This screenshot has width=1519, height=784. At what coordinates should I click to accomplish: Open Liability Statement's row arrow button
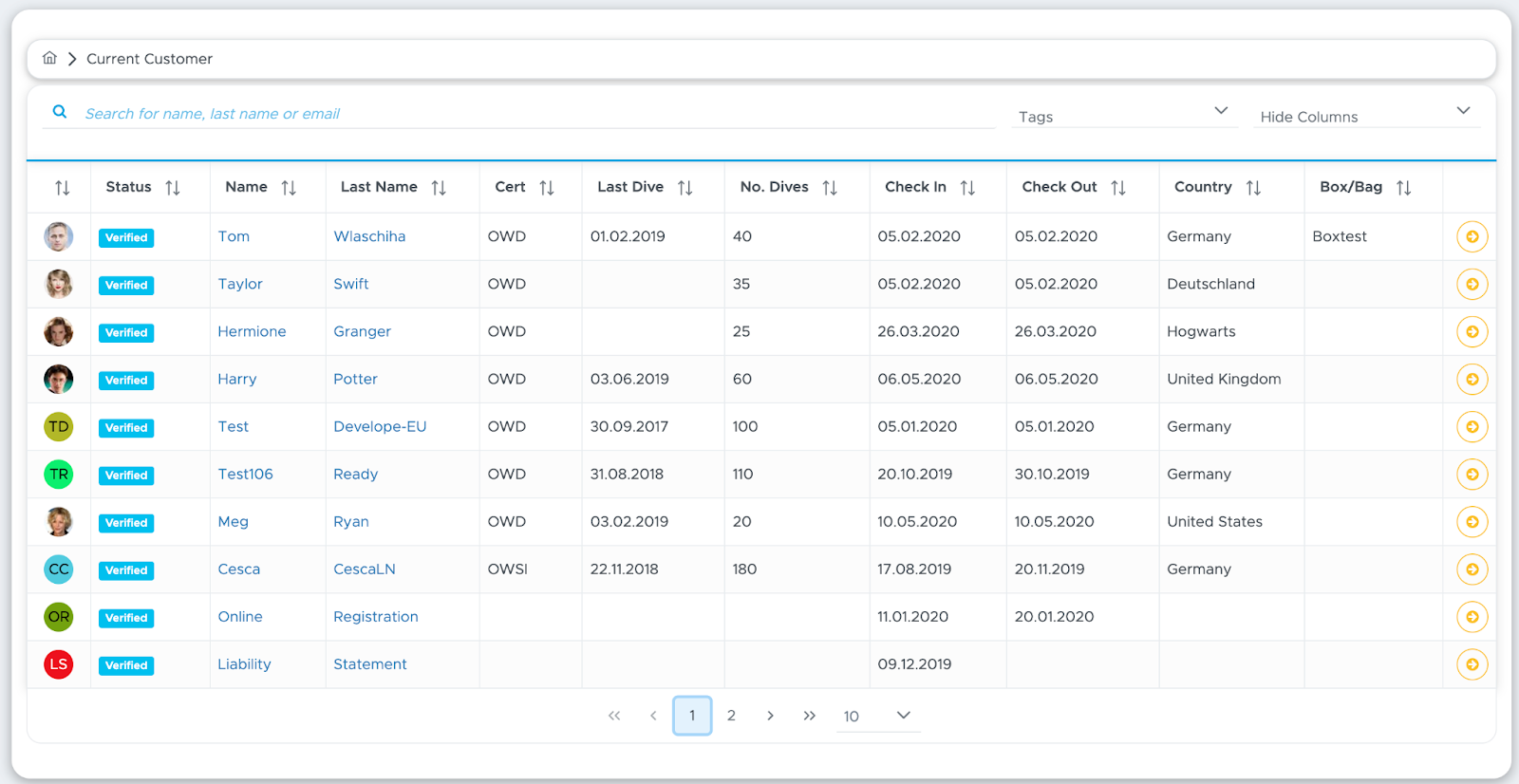(x=1472, y=664)
